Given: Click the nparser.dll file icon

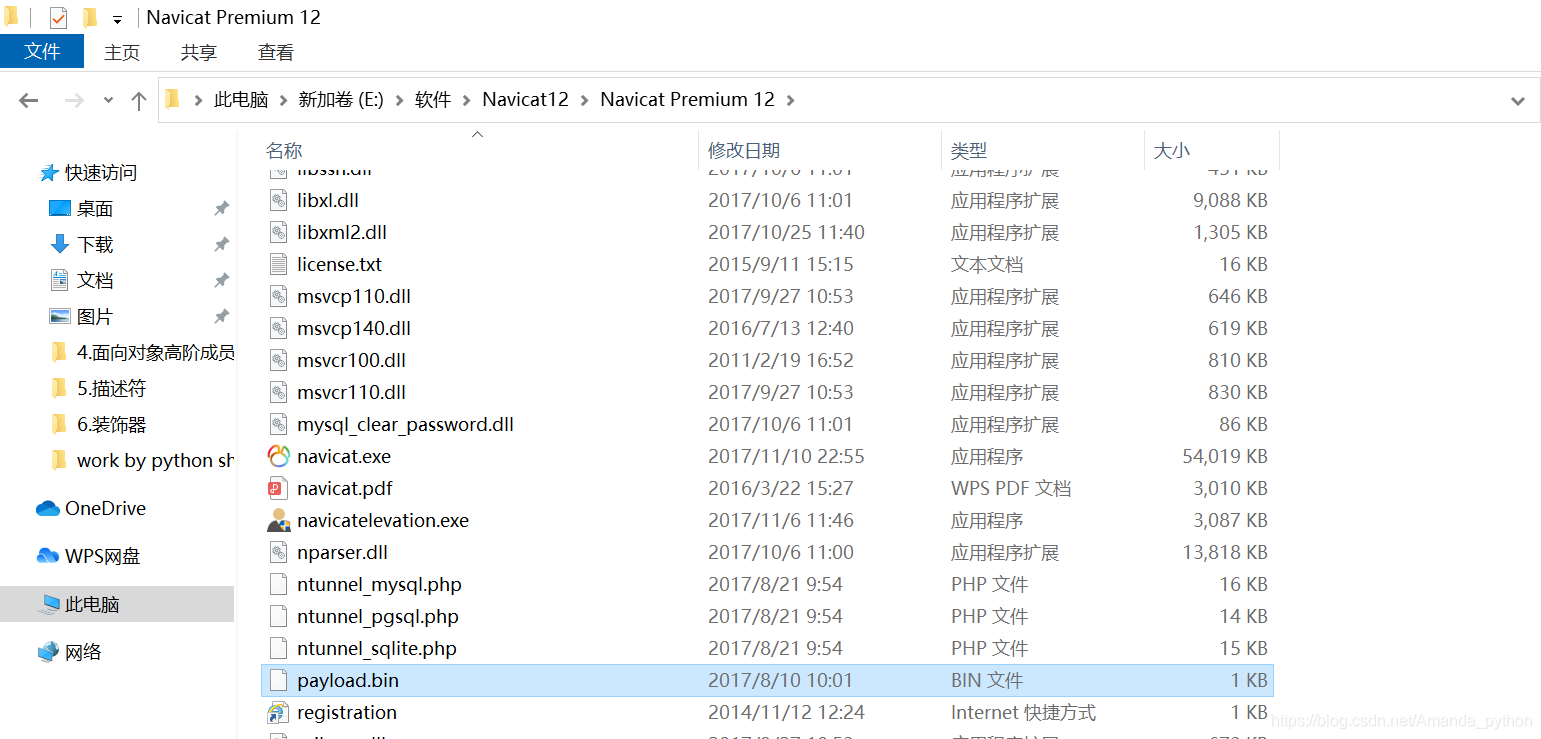Looking at the screenshot, I should click(278, 552).
